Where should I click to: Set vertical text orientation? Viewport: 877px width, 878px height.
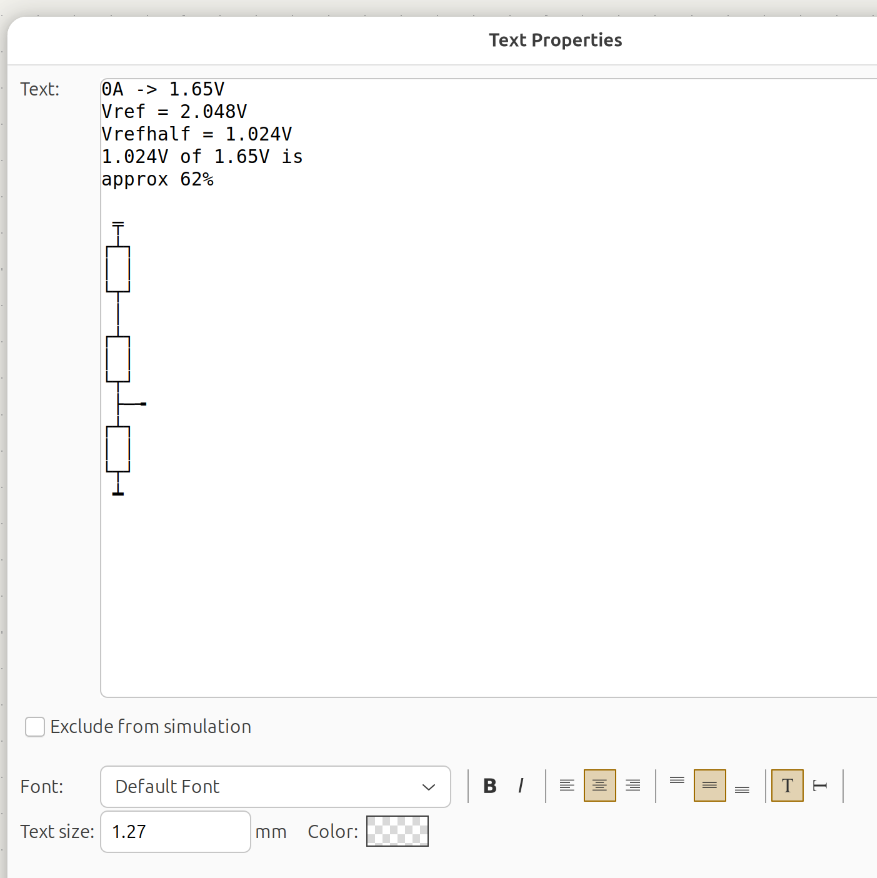click(820, 786)
